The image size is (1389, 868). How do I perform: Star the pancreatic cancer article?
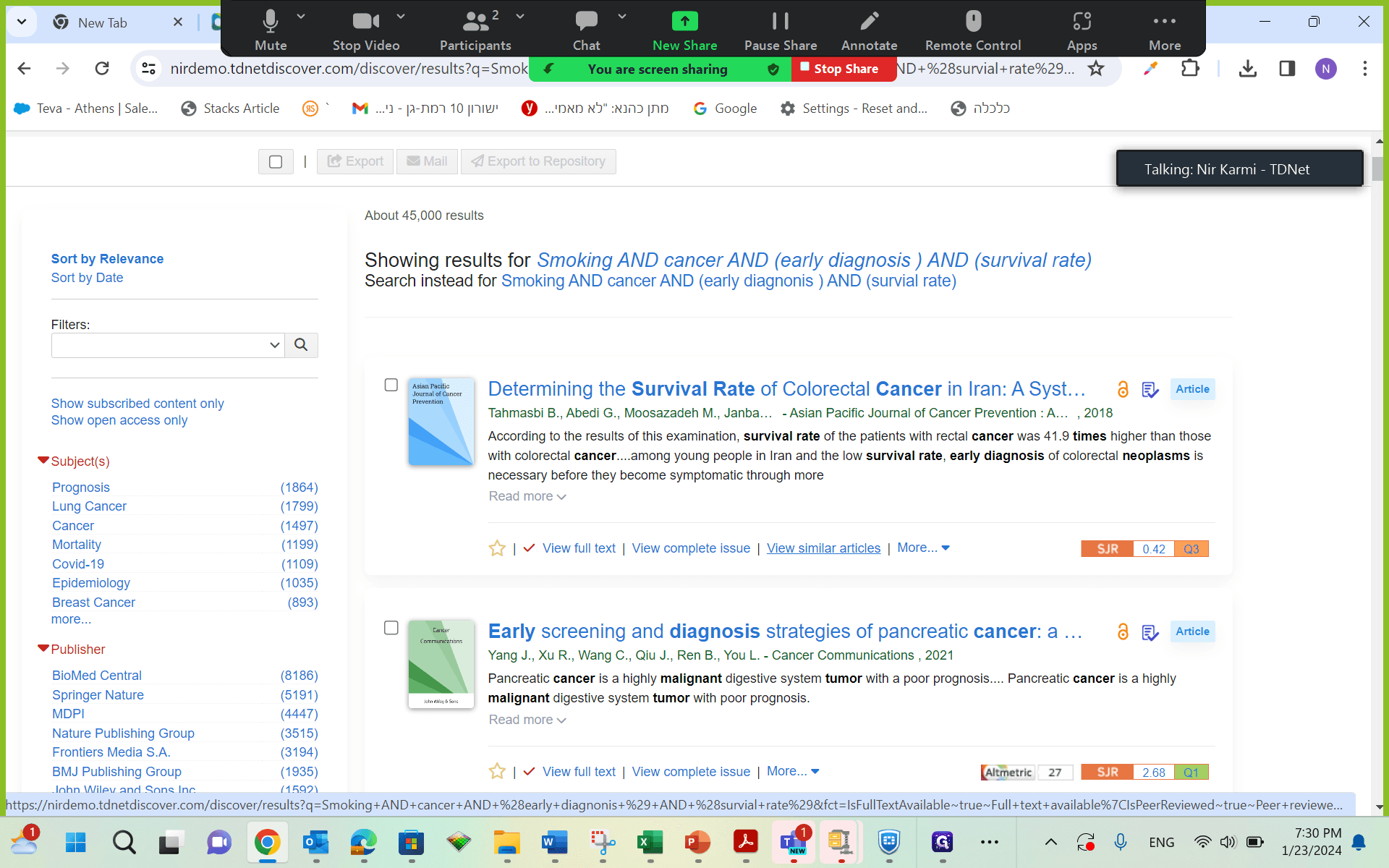497,772
